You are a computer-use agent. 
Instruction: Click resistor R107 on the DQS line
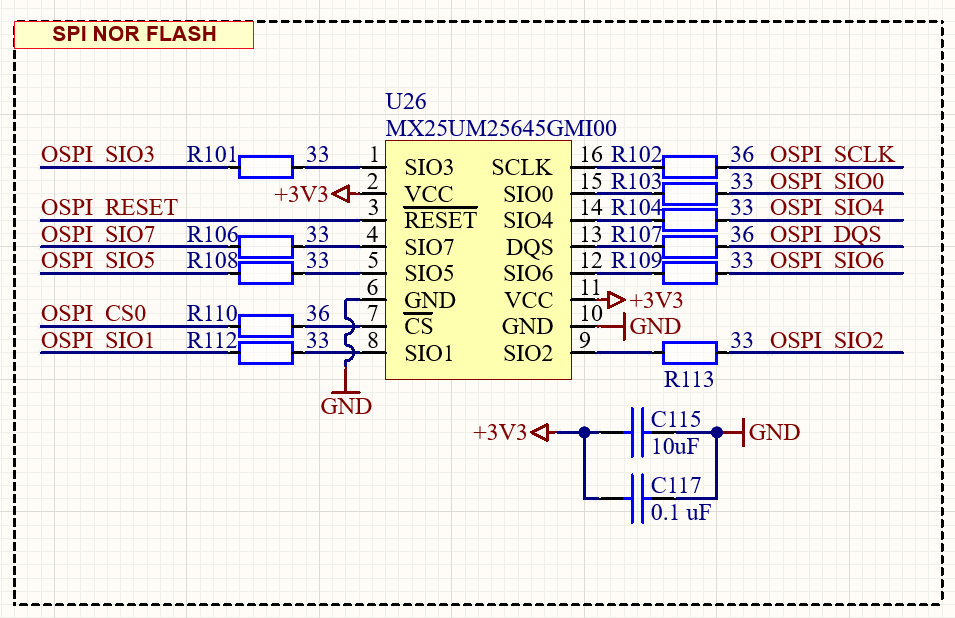688,245
